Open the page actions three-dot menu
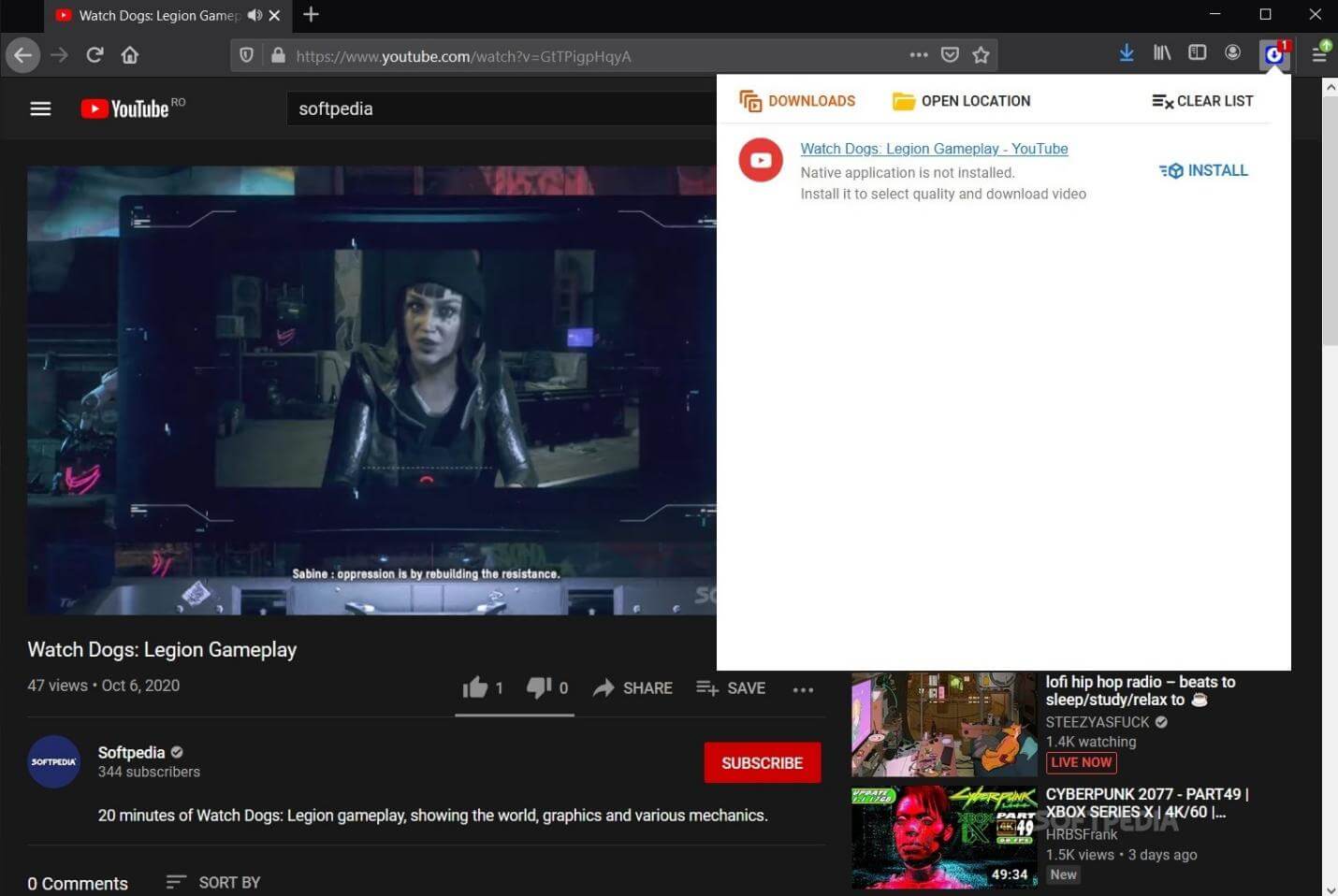1338x896 pixels. [919, 55]
